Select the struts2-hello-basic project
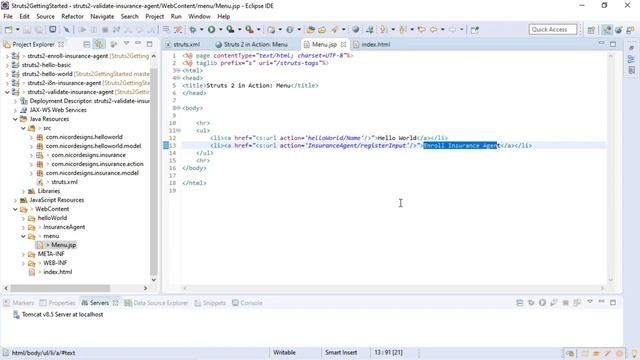The width and height of the screenshot is (640, 360). point(46,65)
